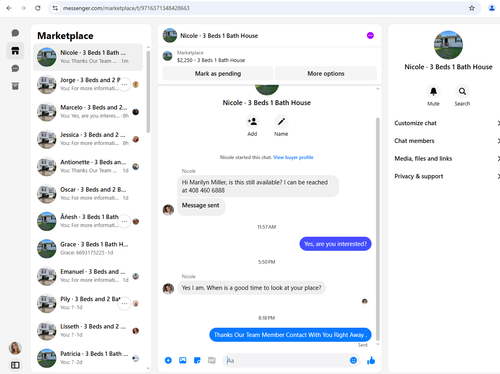Edit chat name with pencil icon
500x374 pixels.
click(x=281, y=121)
